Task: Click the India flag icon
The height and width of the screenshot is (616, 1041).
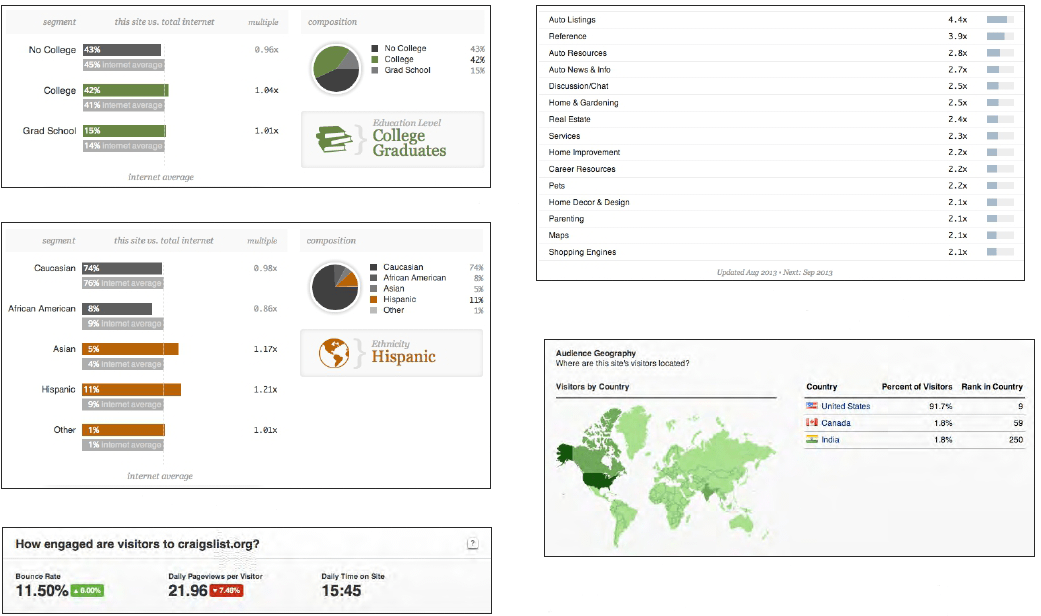Action: 811,439
